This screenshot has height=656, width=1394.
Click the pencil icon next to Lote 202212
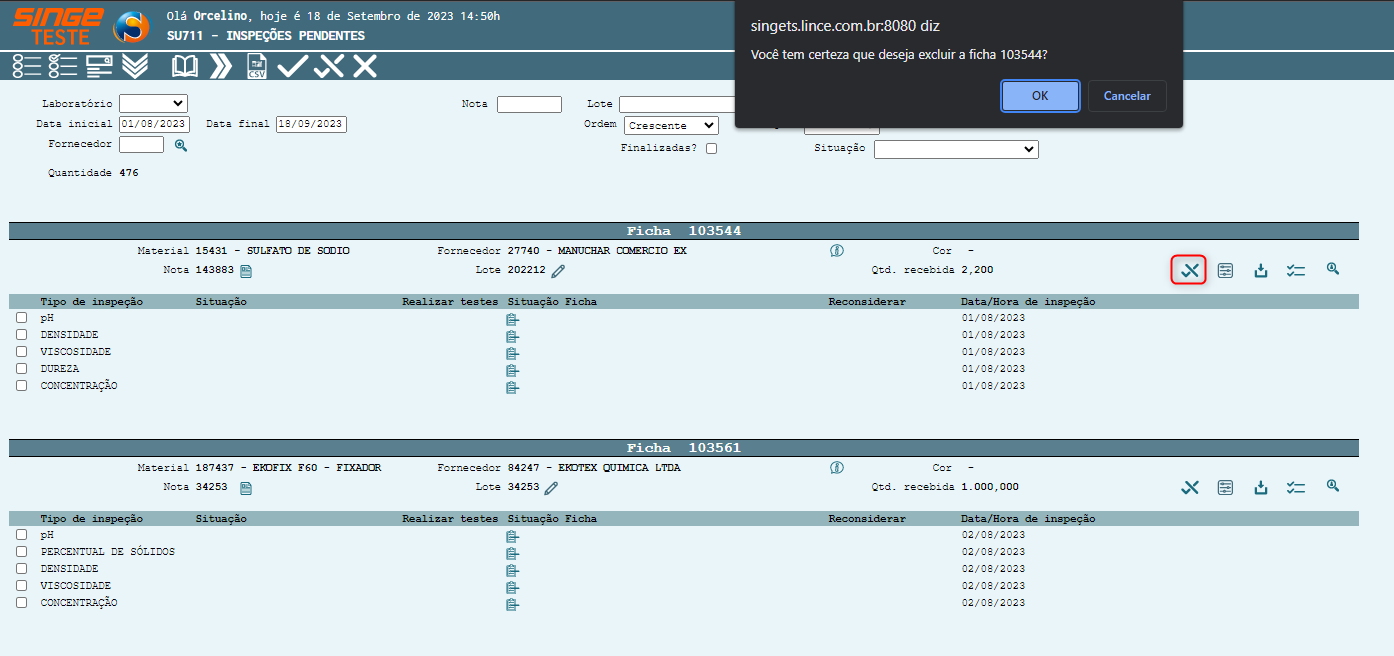click(558, 271)
